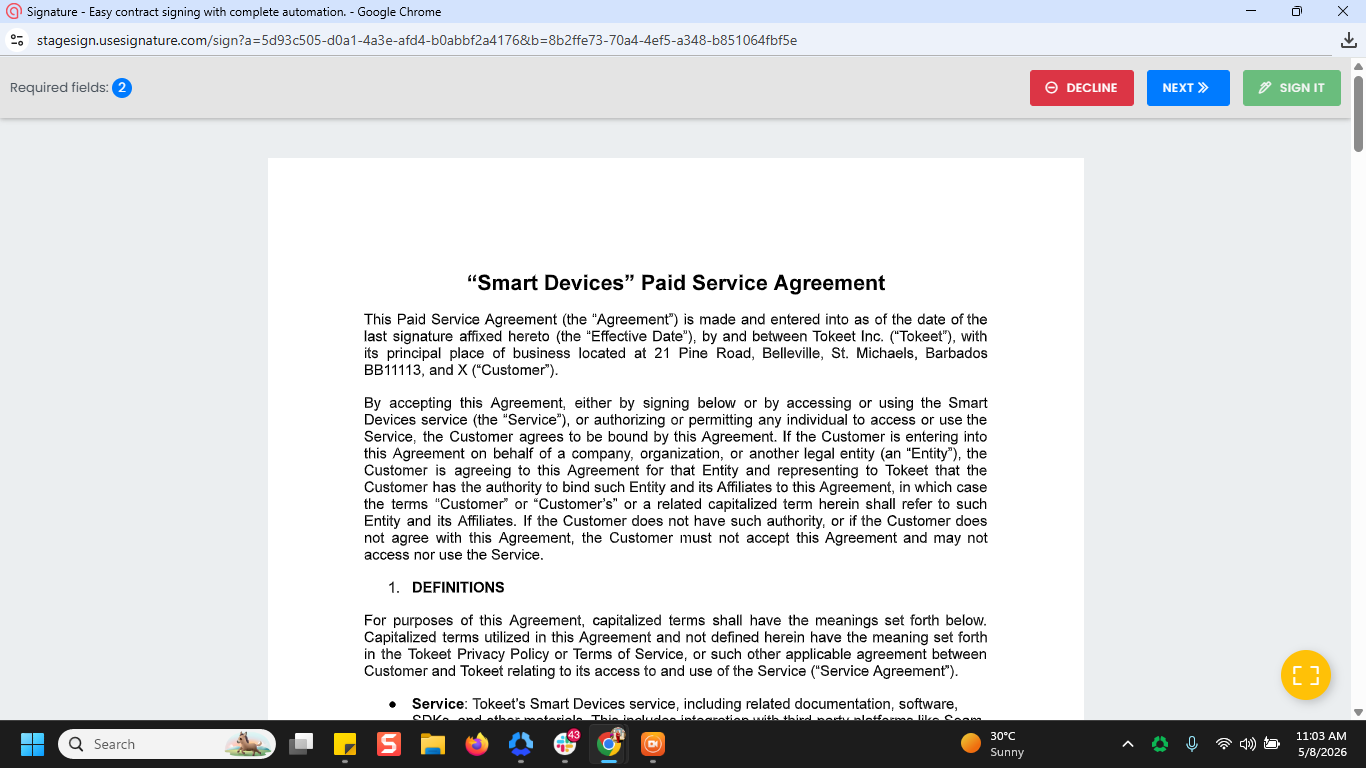Launch Sticky Notes from taskbar
Viewport: 1366px width, 768px height.
click(x=345, y=744)
